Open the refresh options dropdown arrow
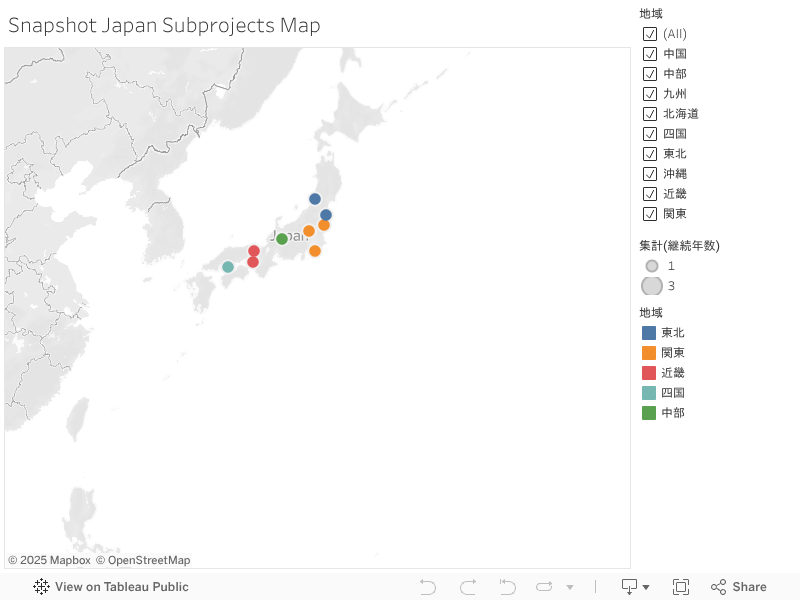 coord(570,587)
